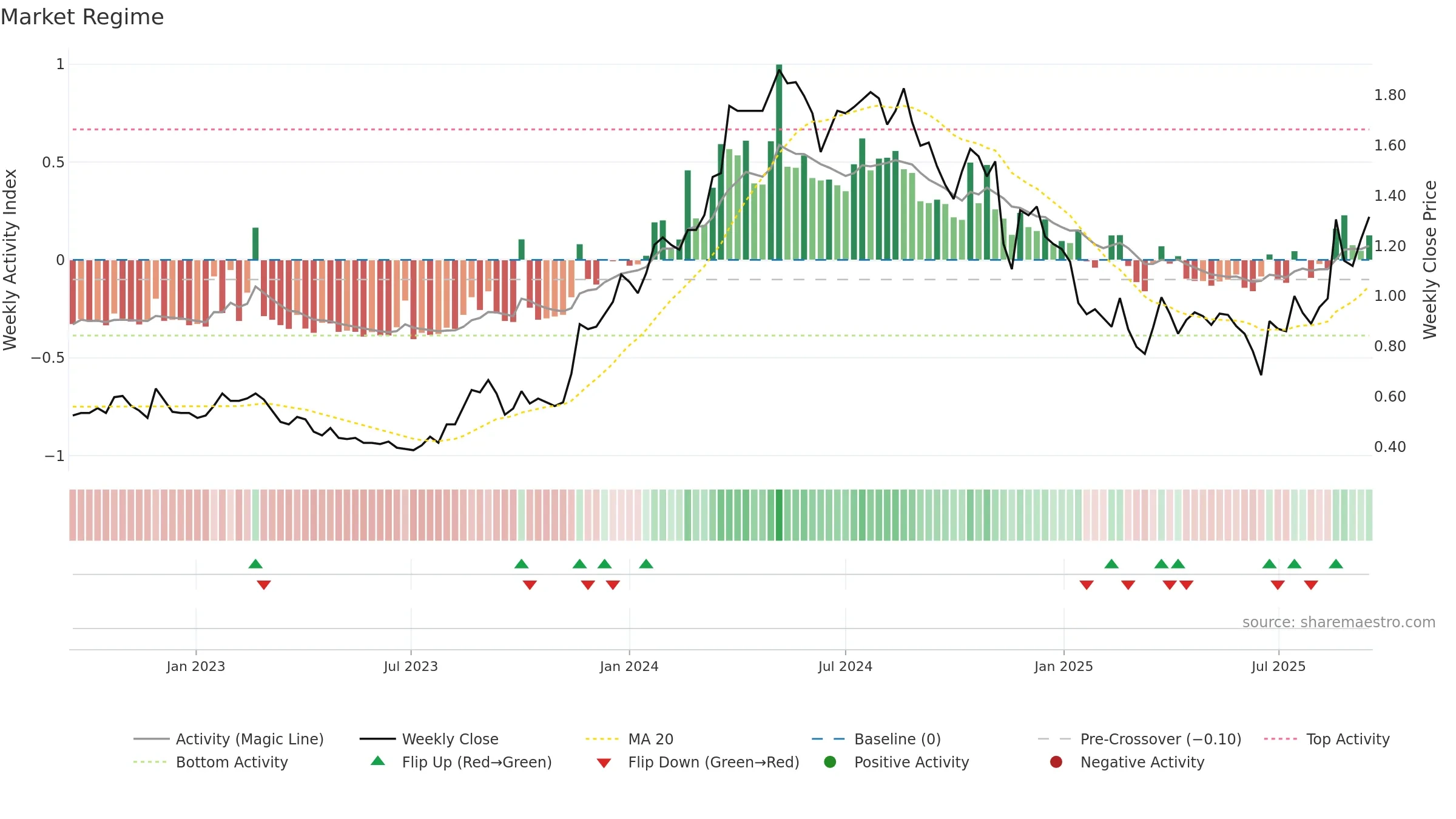Screen dimensions: 1456x819
Task: Click the −1 left axis tick label
Action: tap(54, 456)
